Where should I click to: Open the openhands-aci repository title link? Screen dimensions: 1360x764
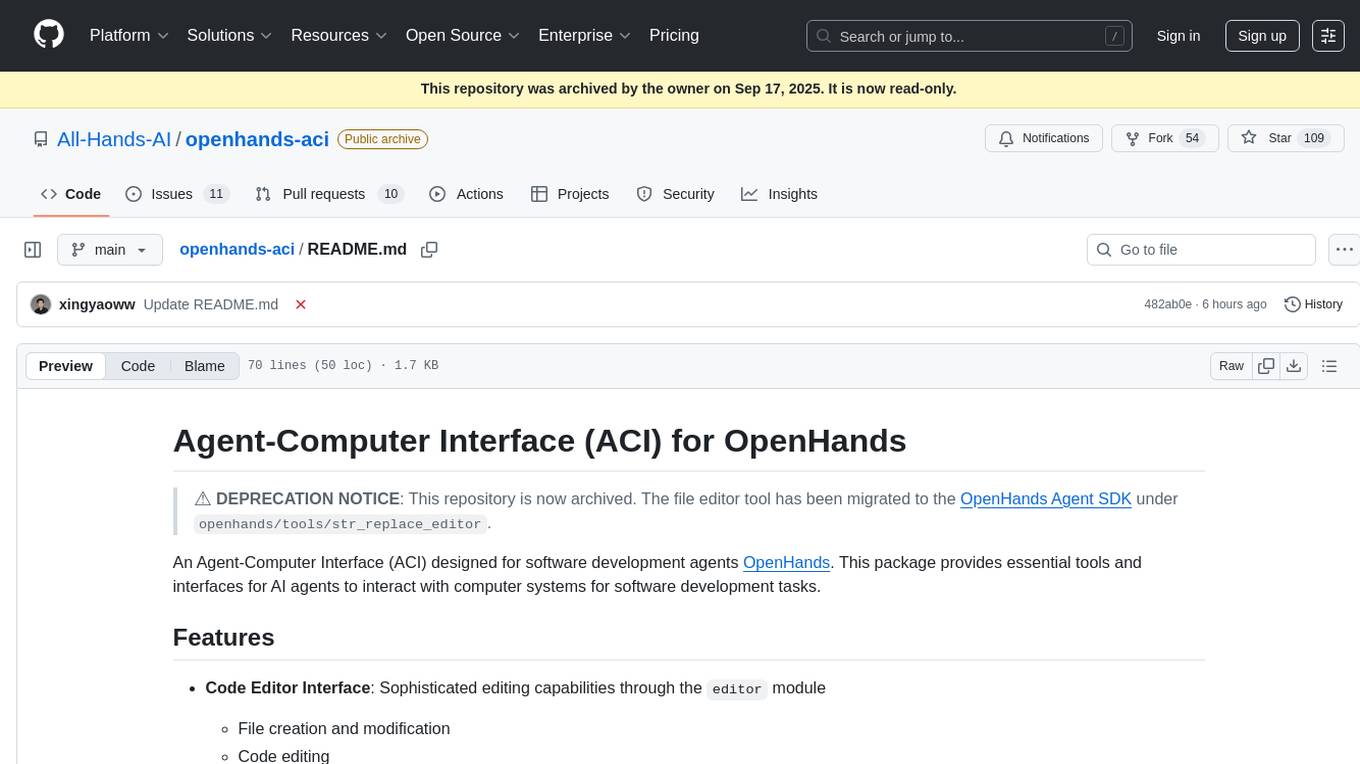click(x=257, y=139)
